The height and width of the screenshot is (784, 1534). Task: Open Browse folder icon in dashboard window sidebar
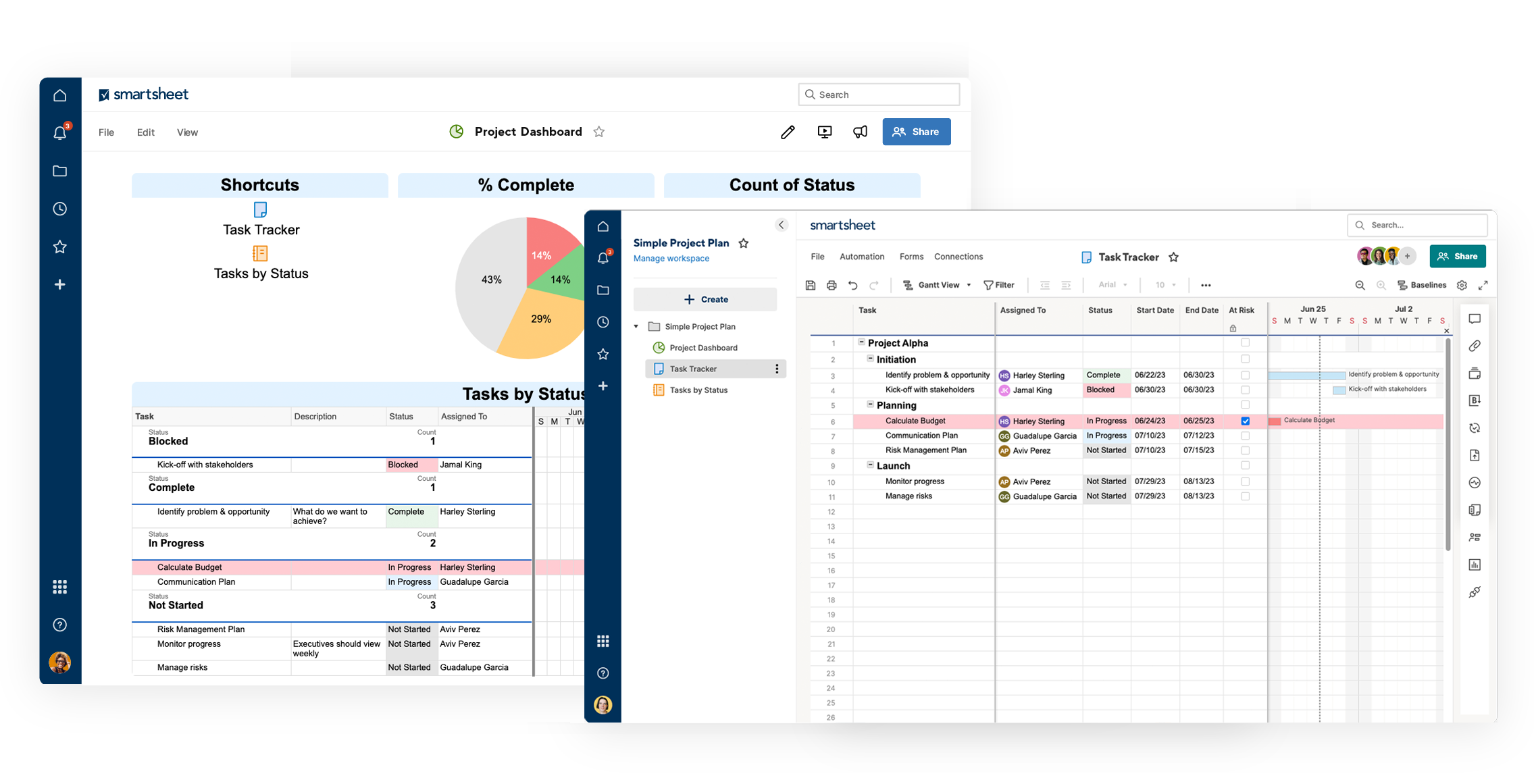60,171
